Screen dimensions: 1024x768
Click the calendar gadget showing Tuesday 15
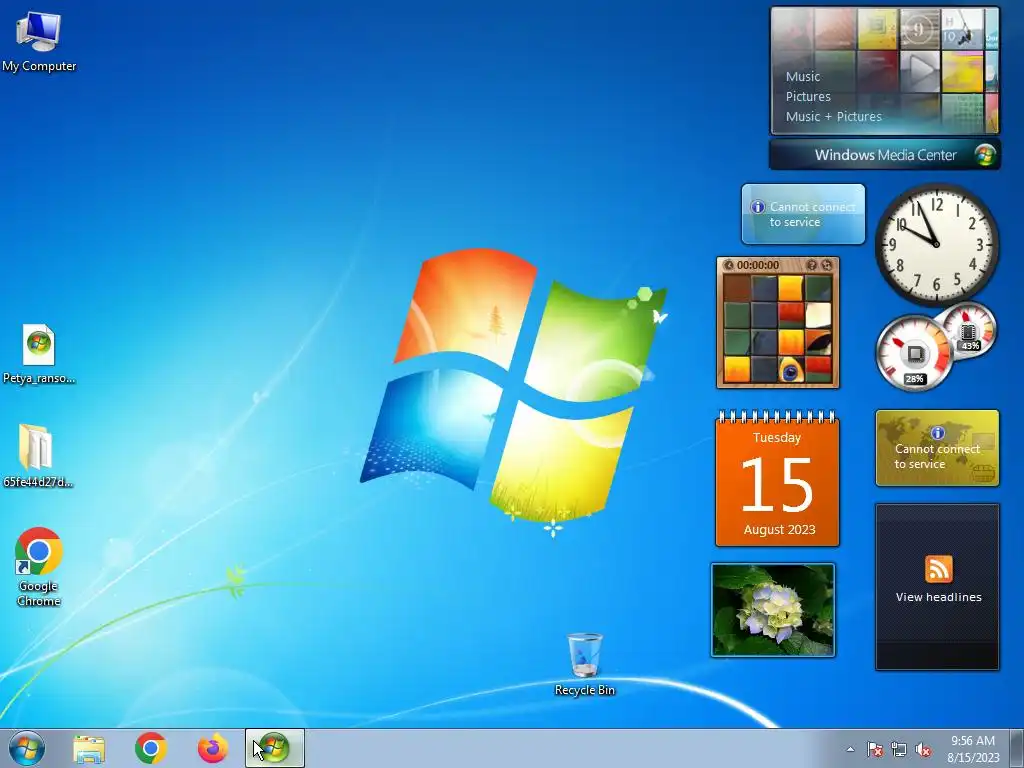click(777, 478)
